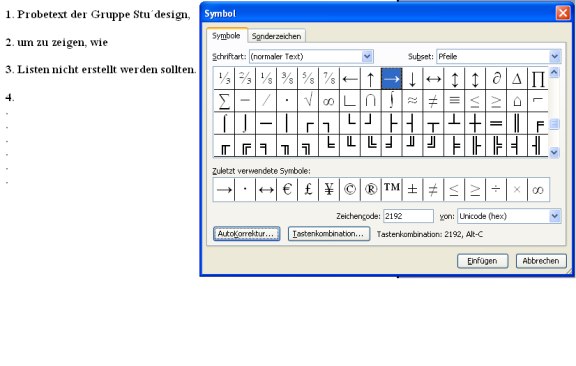Cancel with the Abbrechen button
Viewport: 576px width, 366px height.
tap(541, 261)
